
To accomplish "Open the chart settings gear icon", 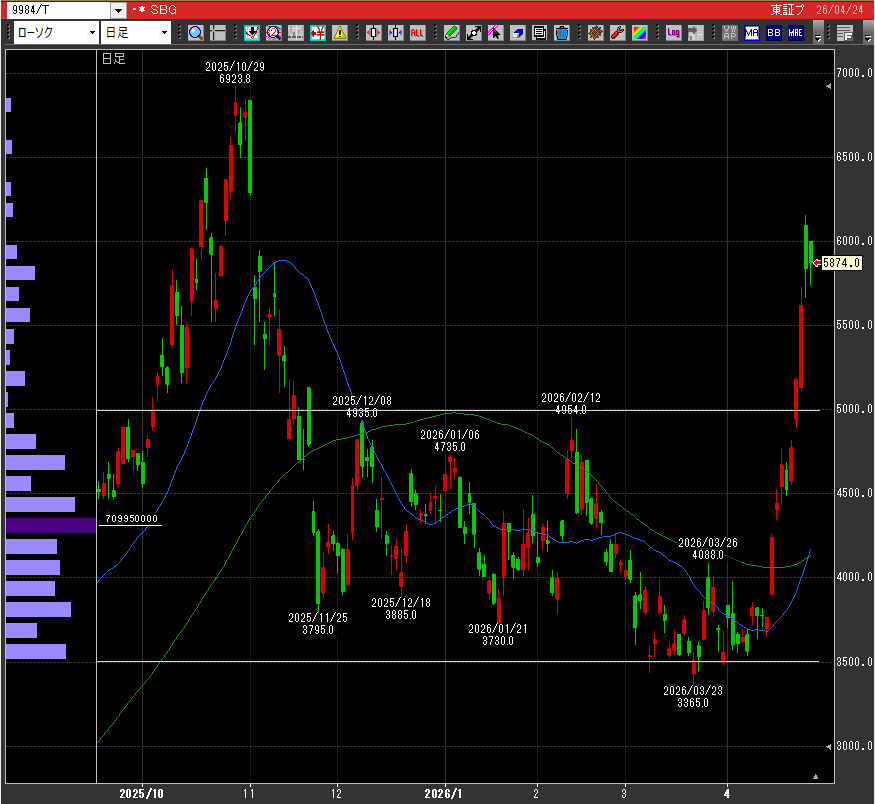I will point(596,33).
